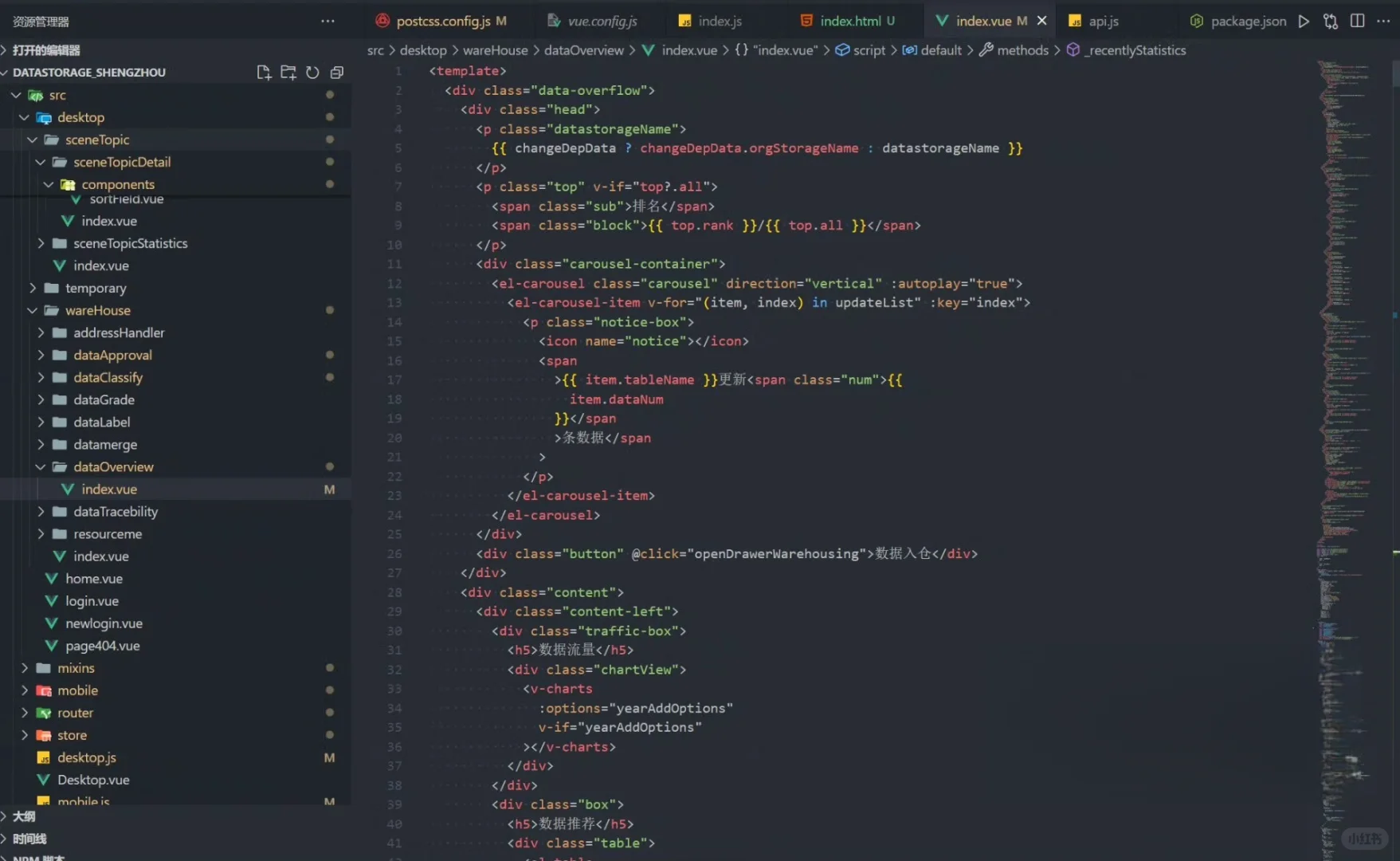
Task: Collapse the DATASTORAGE_SHENGZHOU project section
Action: click(88, 73)
